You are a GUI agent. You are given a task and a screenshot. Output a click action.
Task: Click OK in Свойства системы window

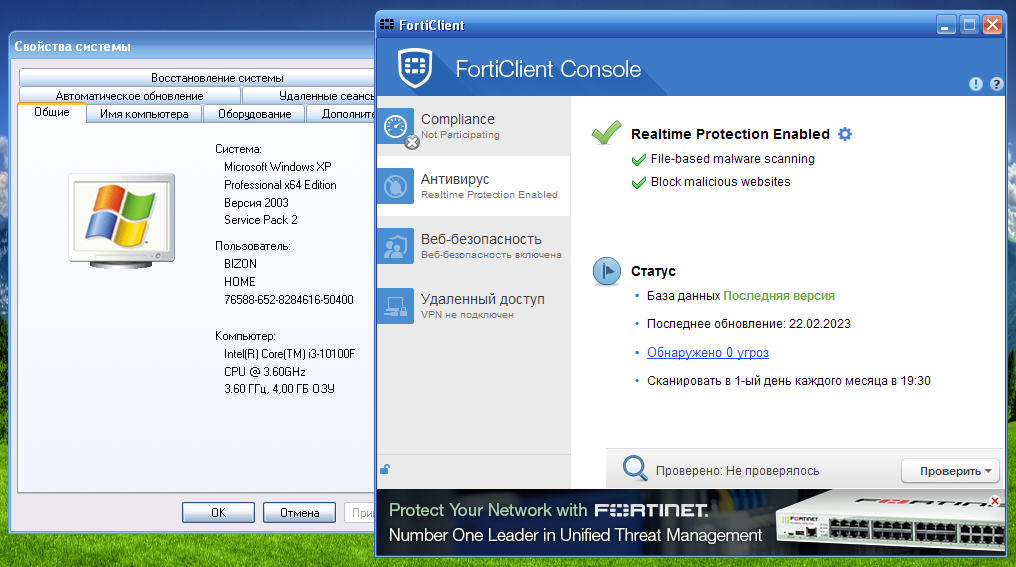click(x=218, y=513)
